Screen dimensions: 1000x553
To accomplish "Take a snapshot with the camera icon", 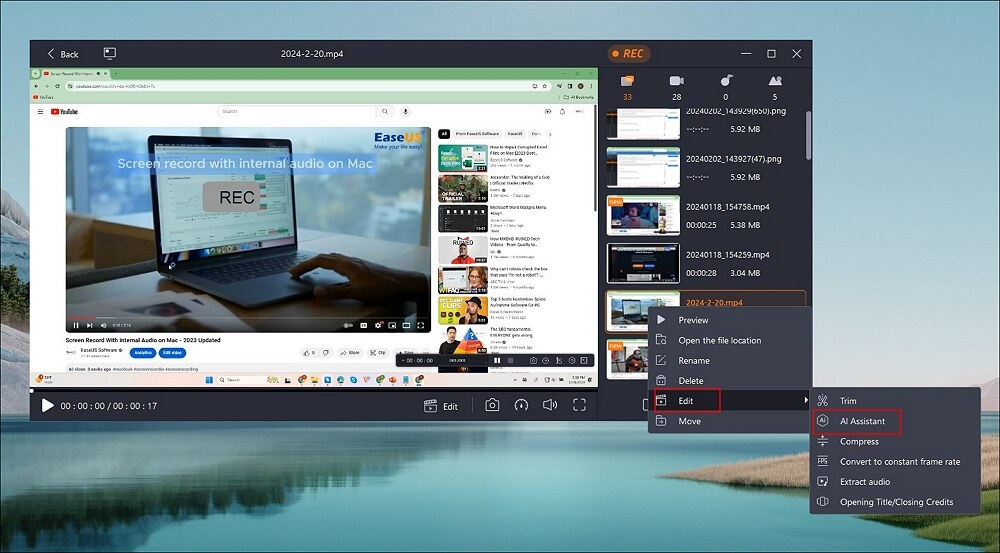I will [492, 405].
